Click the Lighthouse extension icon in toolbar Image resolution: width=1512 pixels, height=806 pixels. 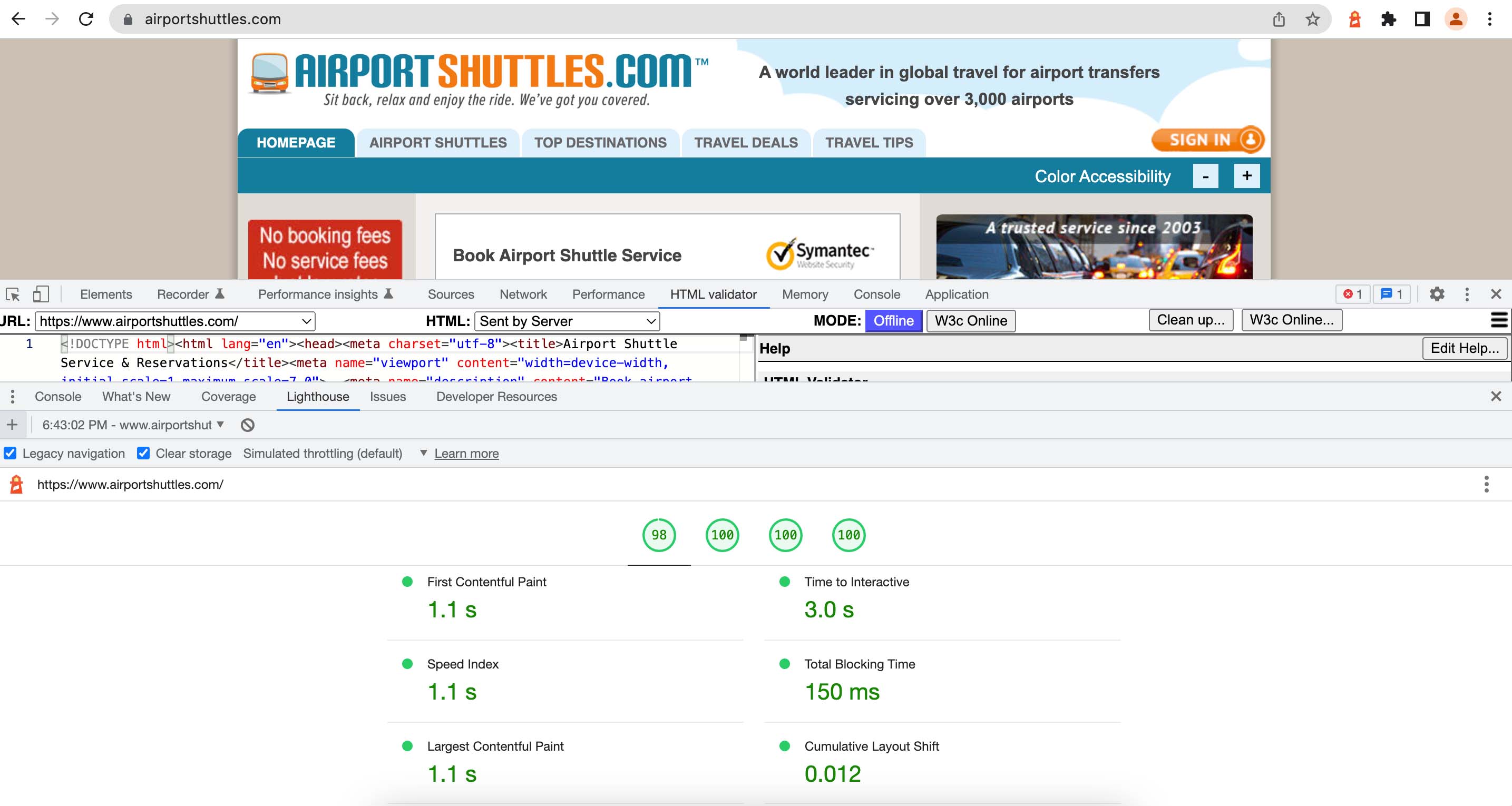click(x=1355, y=19)
